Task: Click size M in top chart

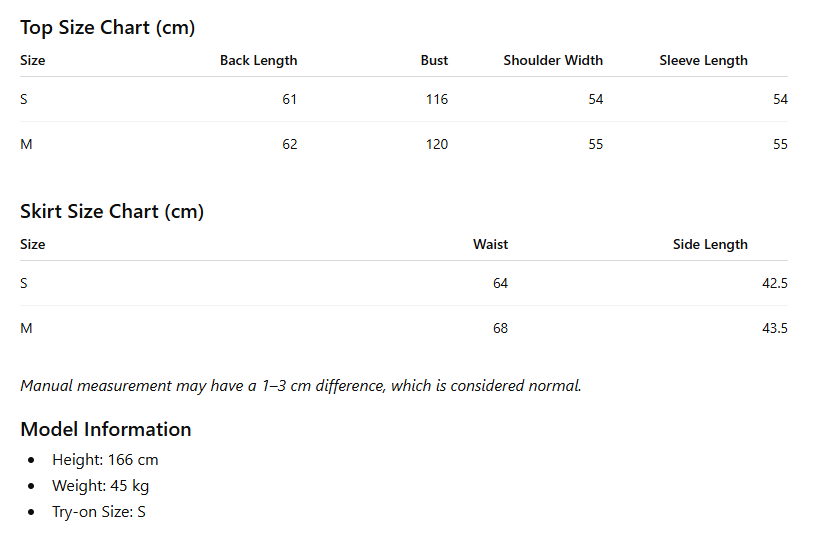Action: click(26, 145)
